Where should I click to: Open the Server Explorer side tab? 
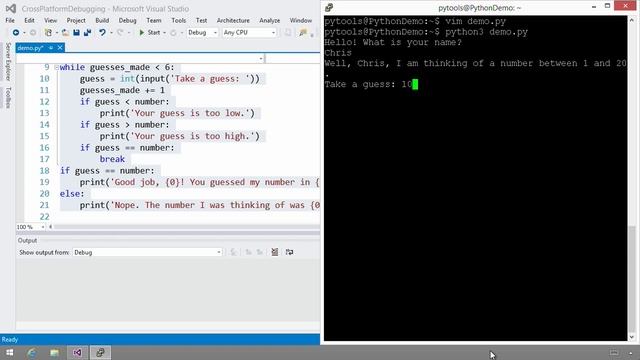pyautogui.click(x=8, y=62)
